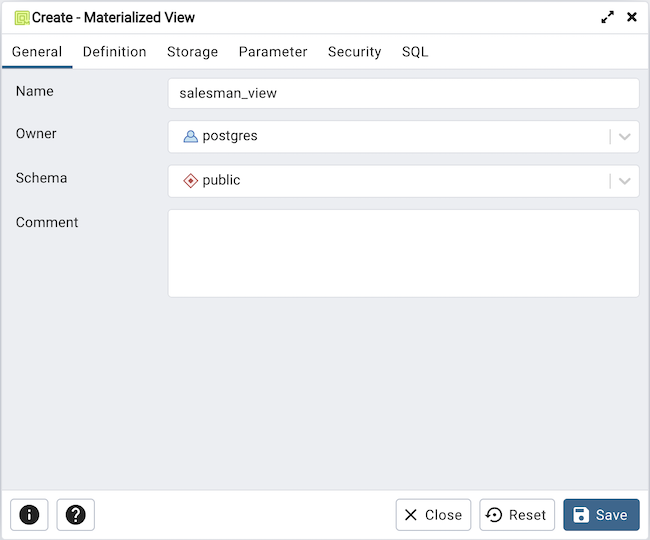
Task: Go to the Storage tab
Action: (192, 52)
